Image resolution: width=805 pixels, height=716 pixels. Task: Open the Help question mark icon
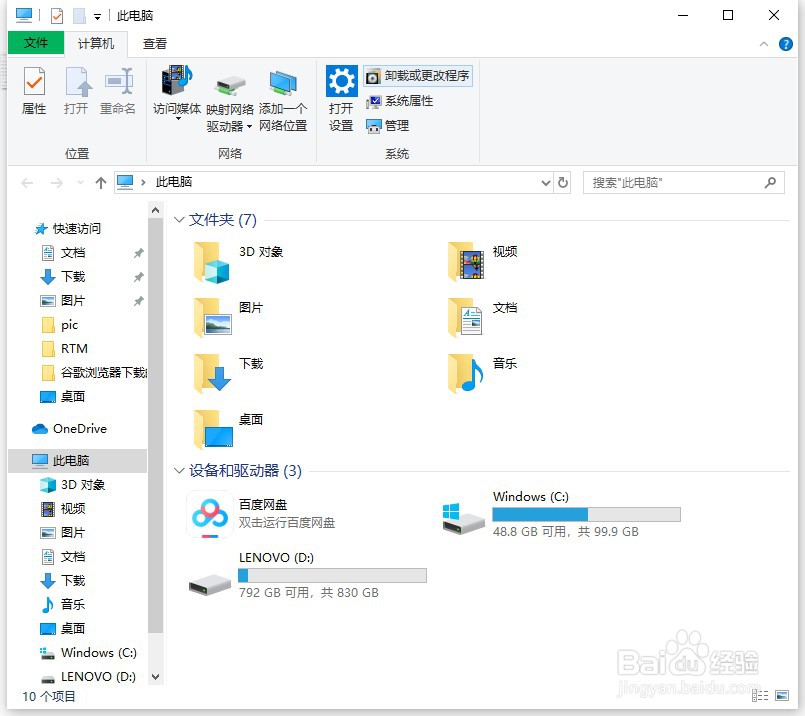pyautogui.click(x=785, y=44)
